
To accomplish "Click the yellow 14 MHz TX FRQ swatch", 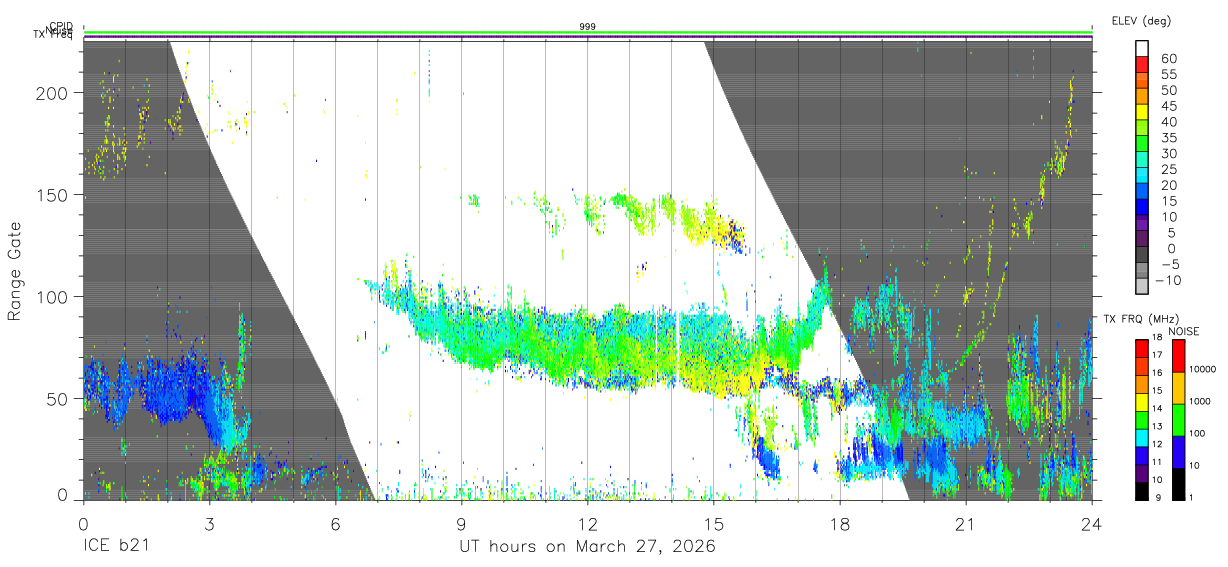I will point(1142,402).
